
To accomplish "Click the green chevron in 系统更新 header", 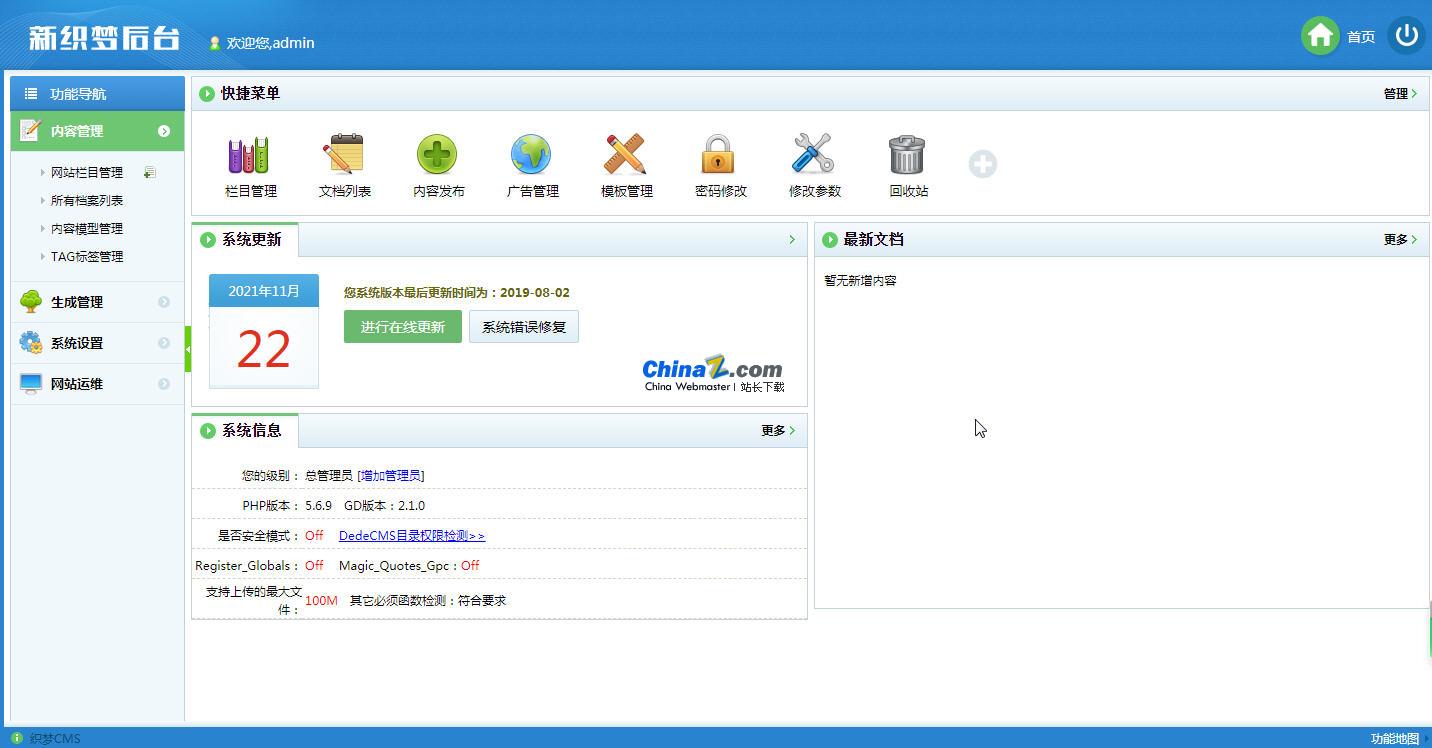I will [792, 239].
